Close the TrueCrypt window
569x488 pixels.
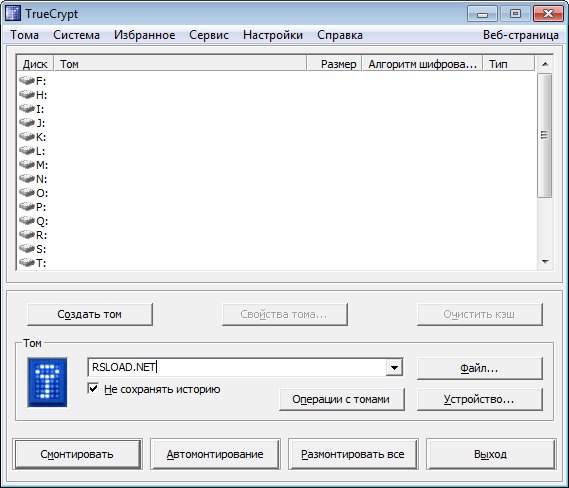[548, 14]
